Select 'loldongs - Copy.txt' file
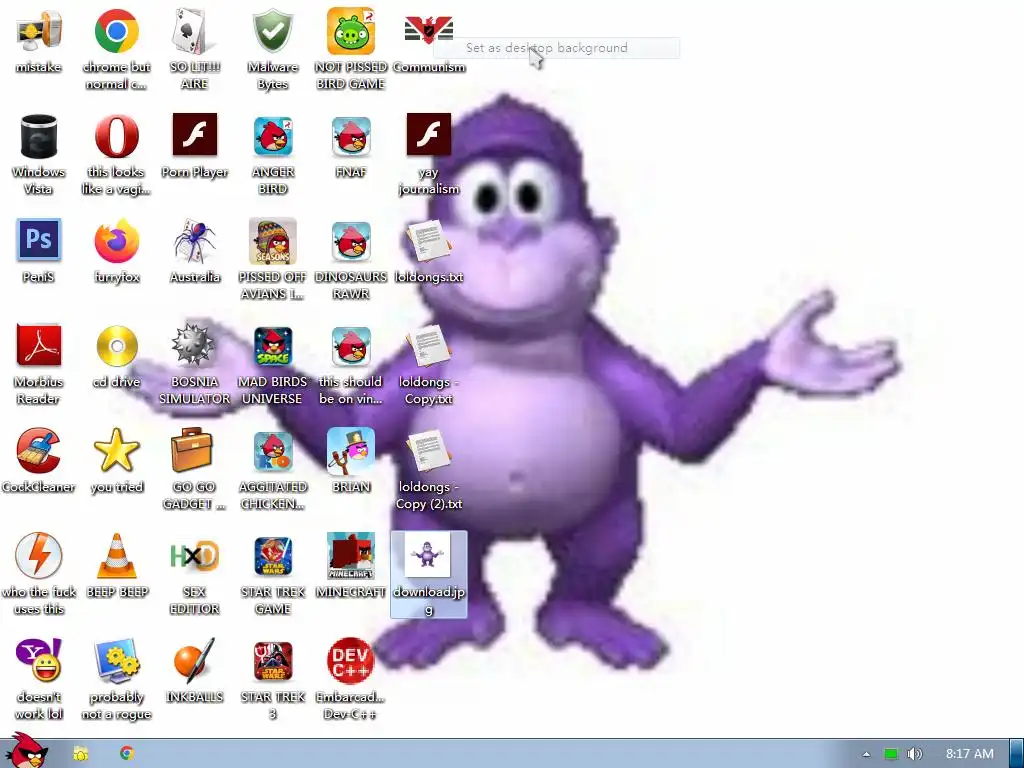Viewport: 1024px width, 768px height. coord(428,347)
